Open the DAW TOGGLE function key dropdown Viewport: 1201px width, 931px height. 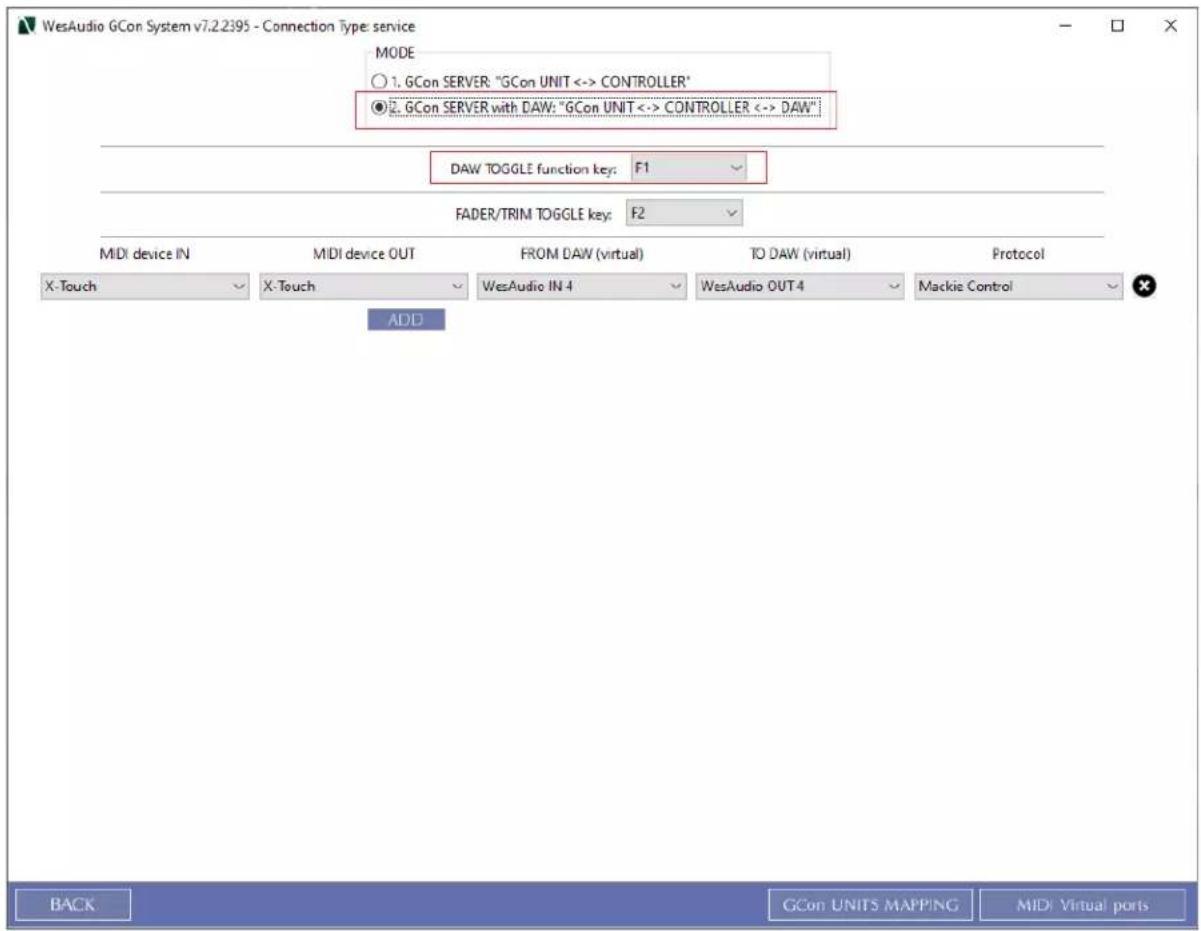(x=689, y=169)
